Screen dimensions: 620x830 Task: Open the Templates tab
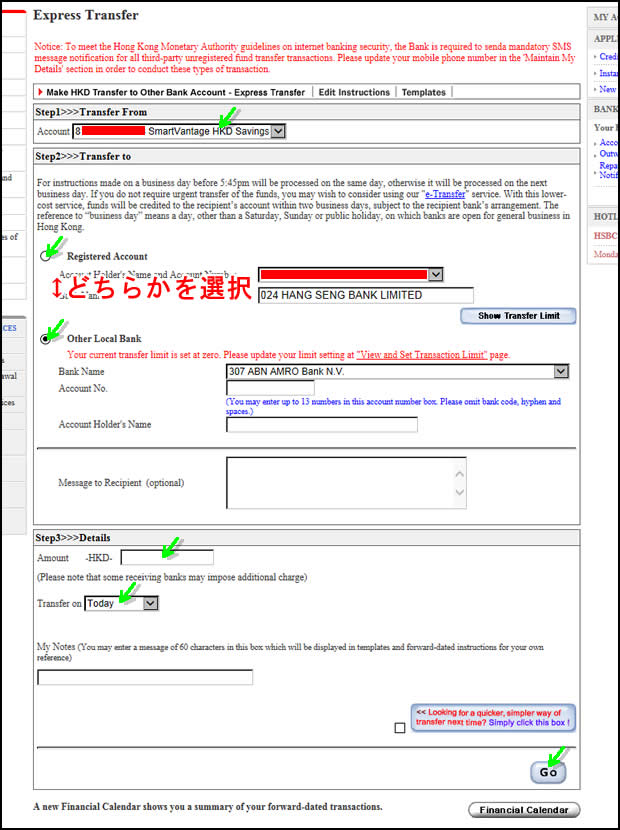pos(424,92)
